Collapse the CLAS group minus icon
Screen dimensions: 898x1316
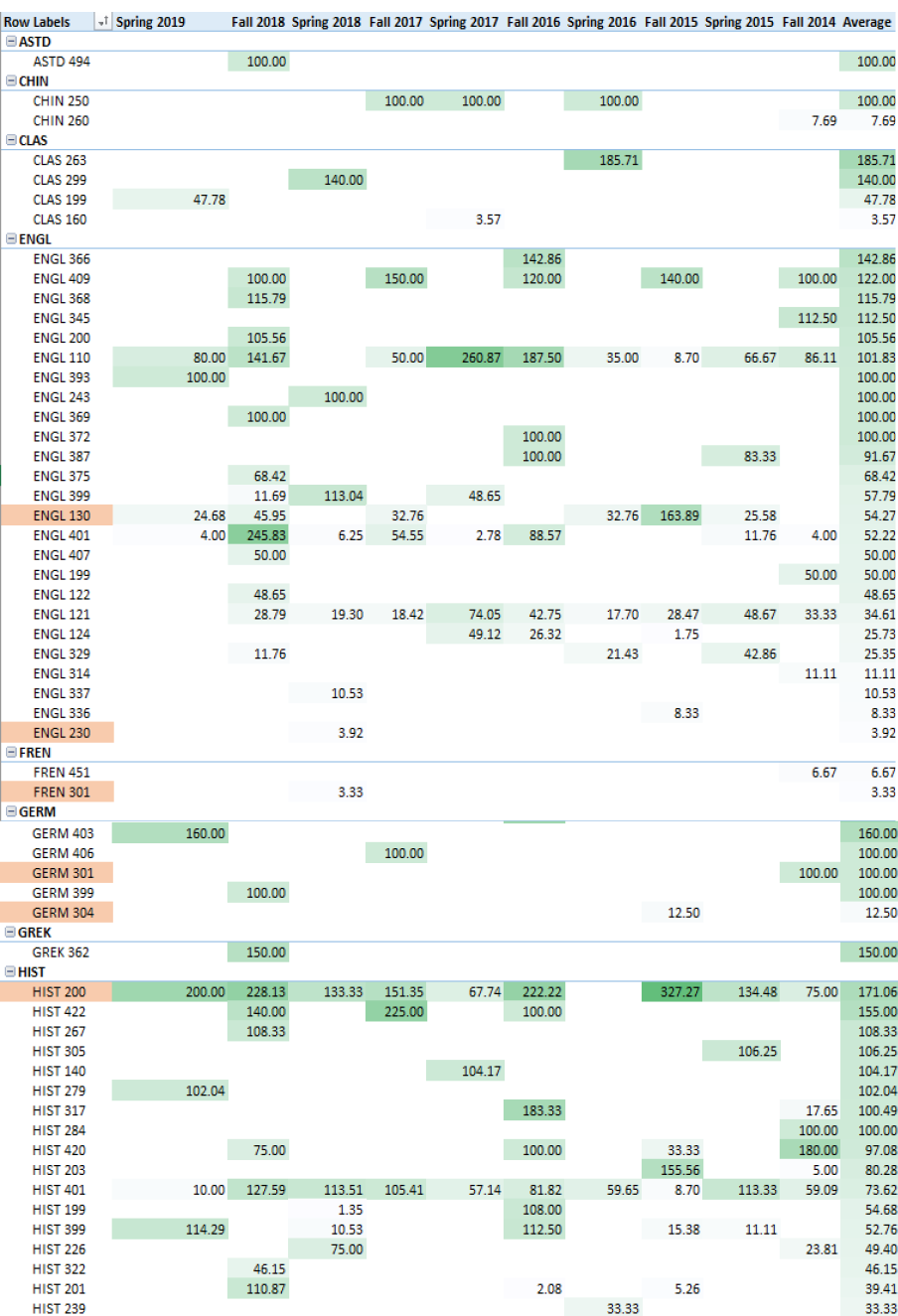pyautogui.click(x=10, y=140)
